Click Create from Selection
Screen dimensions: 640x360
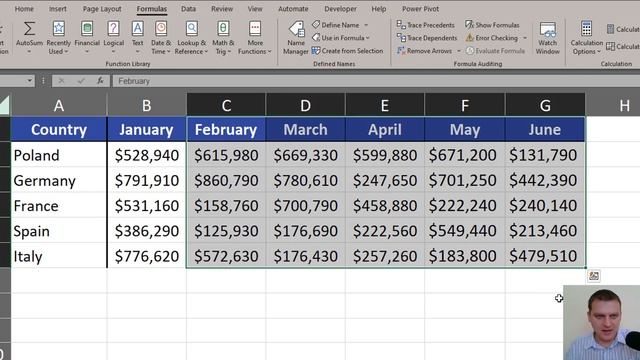tap(348, 51)
